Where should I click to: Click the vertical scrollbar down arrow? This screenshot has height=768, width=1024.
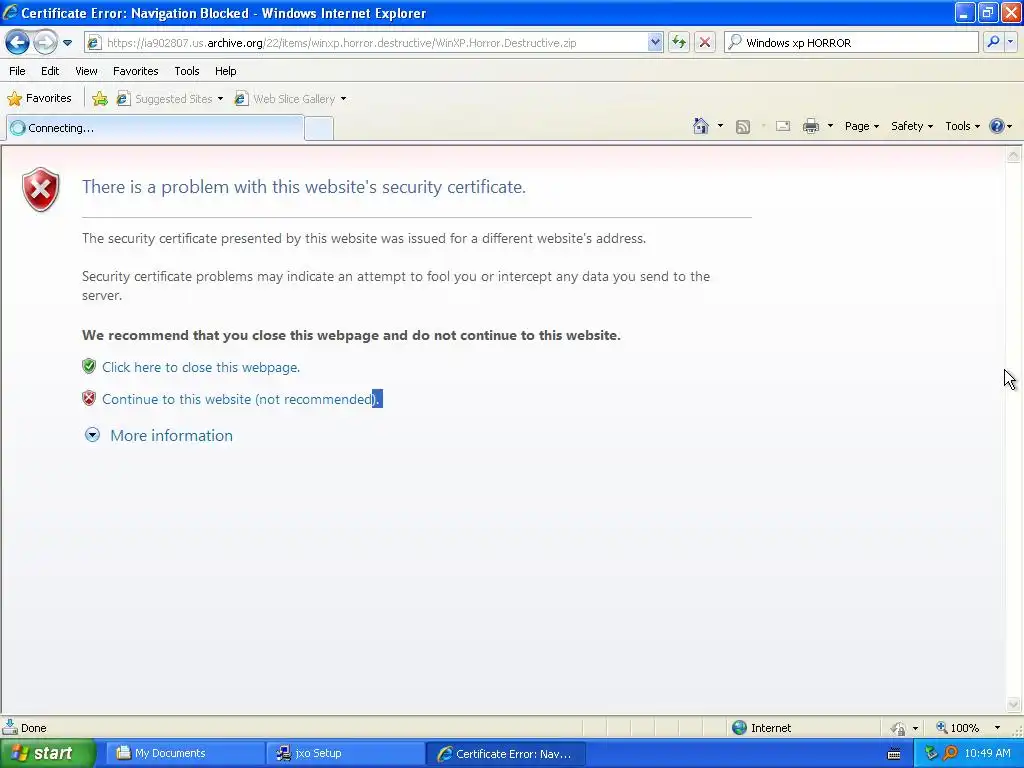click(1014, 704)
